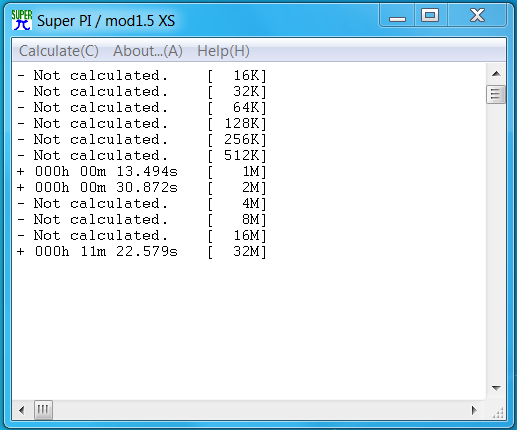Click the vertical scrollbar down arrow

(496, 388)
